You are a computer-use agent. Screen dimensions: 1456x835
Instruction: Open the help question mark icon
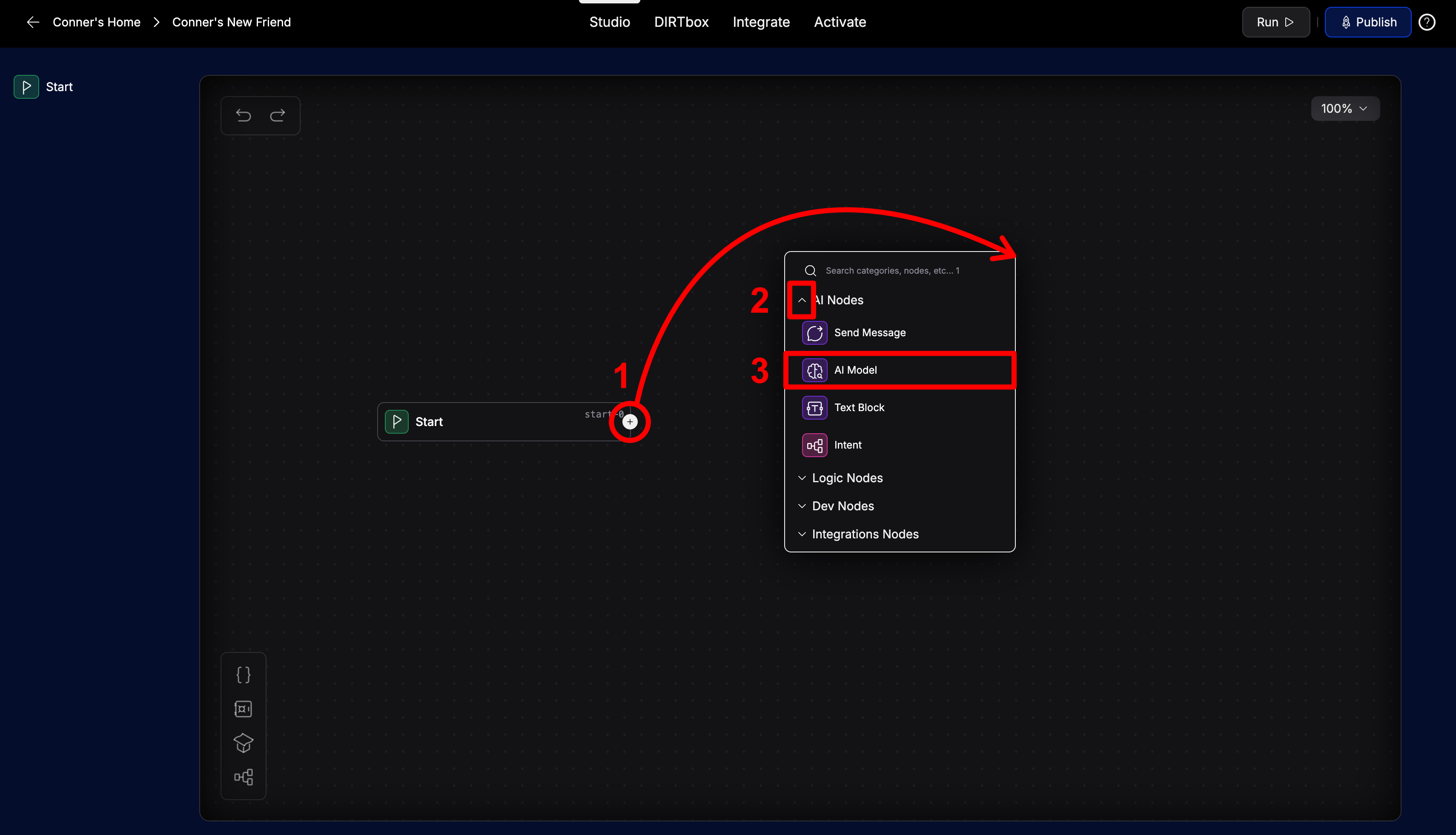(1427, 22)
